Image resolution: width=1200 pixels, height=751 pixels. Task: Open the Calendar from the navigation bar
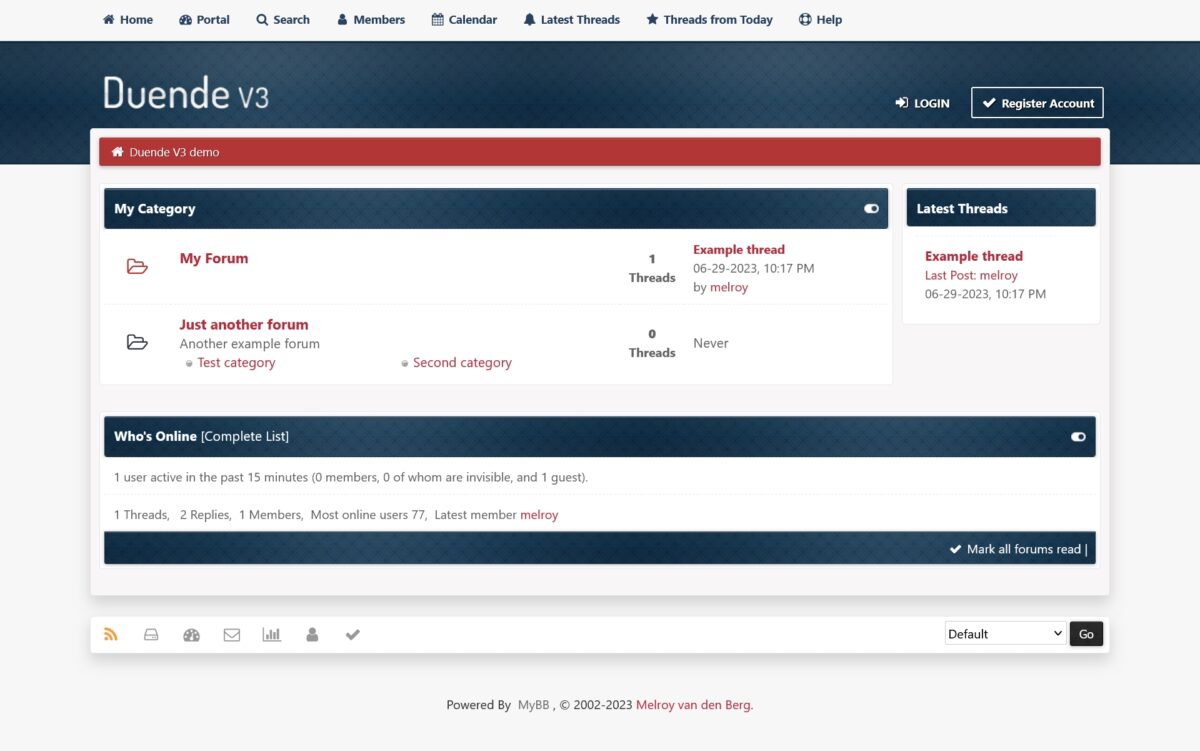click(464, 19)
